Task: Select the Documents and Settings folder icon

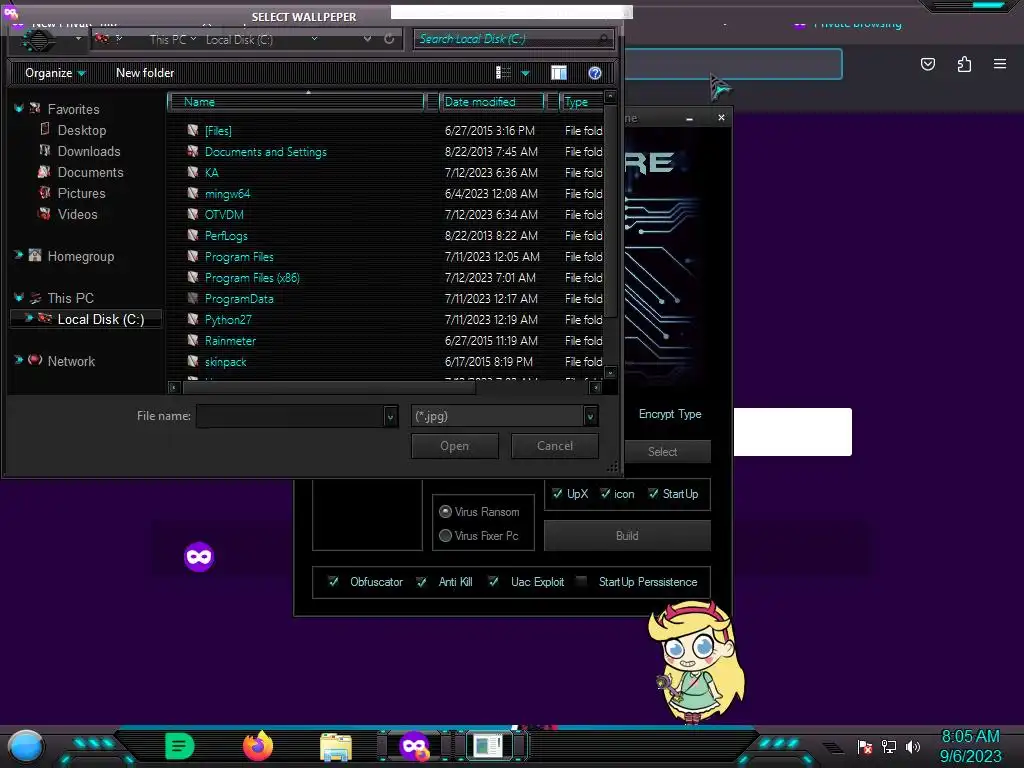Action: pyautogui.click(x=193, y=152)
